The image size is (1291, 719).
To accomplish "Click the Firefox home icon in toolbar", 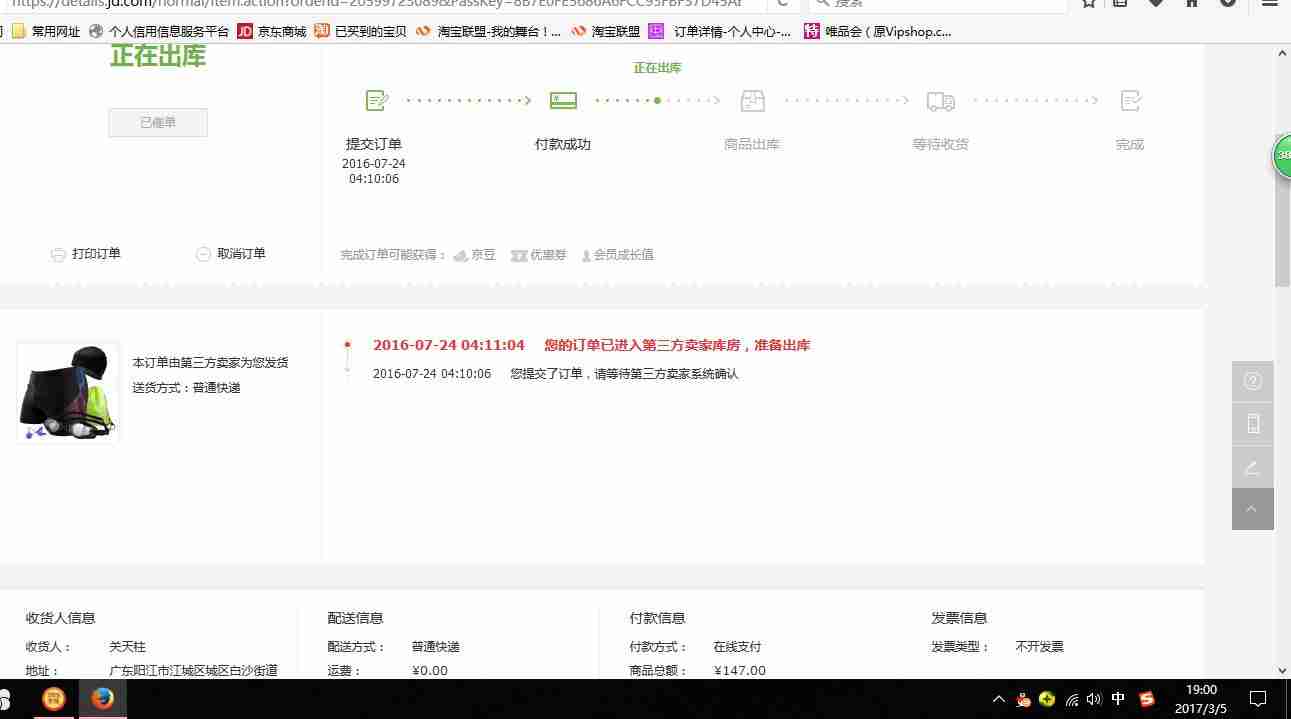I will (x=1190, y=4).
